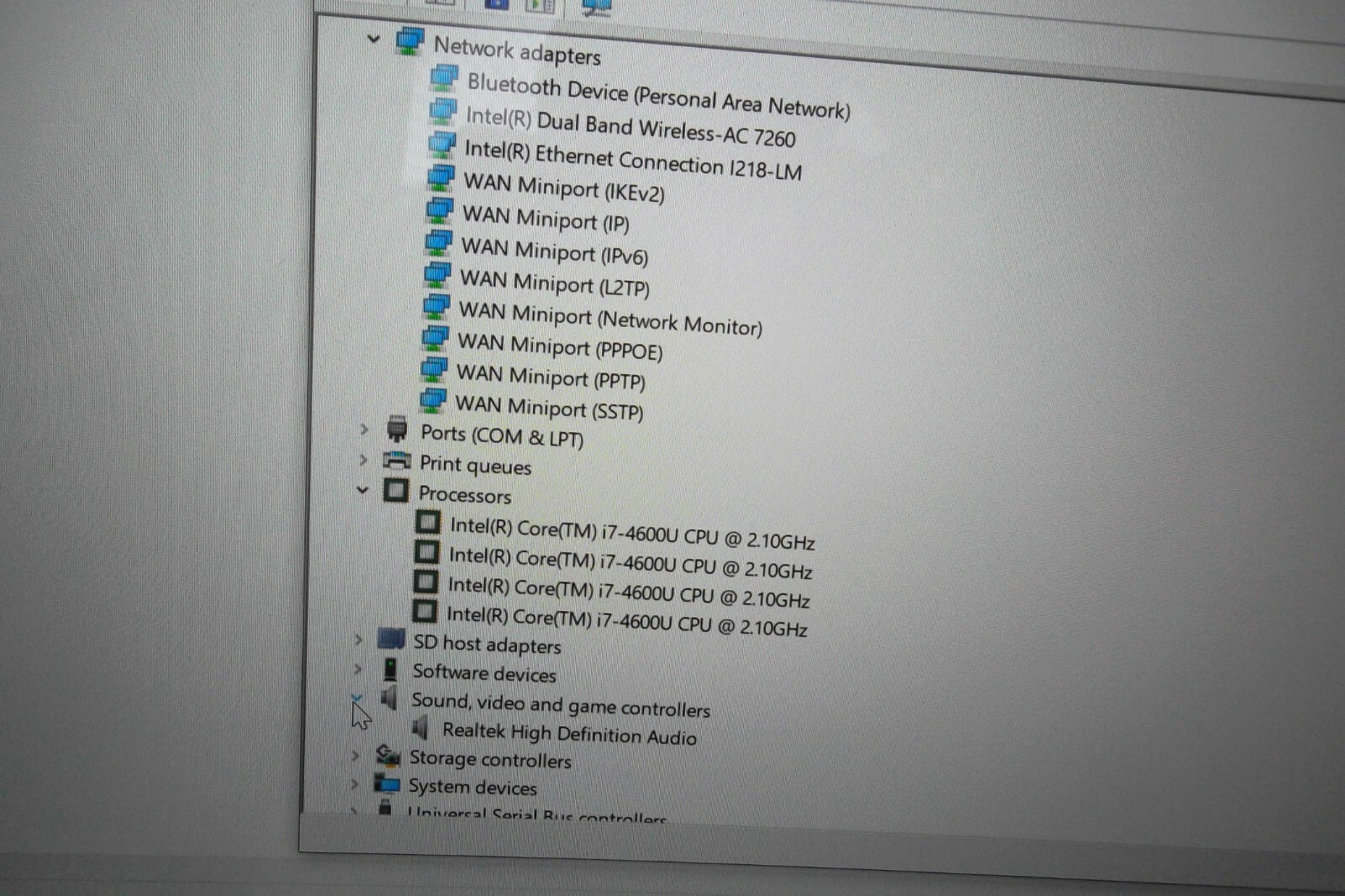Viewport: 1345px width, 896px height.
Task: Click the Print queues printer icon
Action: 396,460
